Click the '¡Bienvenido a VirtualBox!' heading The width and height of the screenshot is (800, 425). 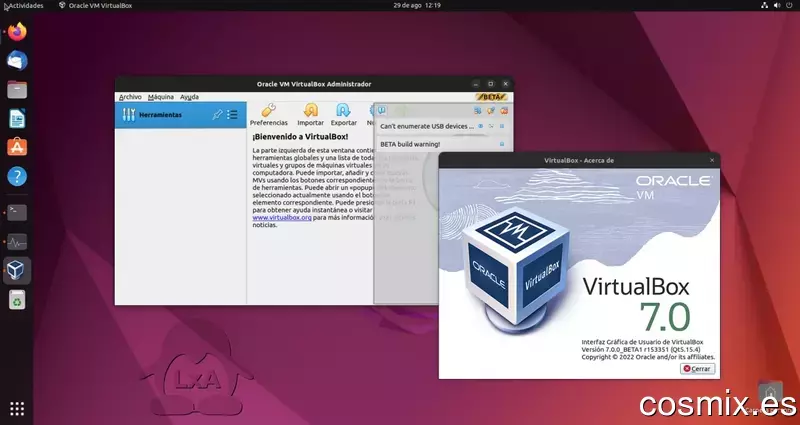coord(300,137)
